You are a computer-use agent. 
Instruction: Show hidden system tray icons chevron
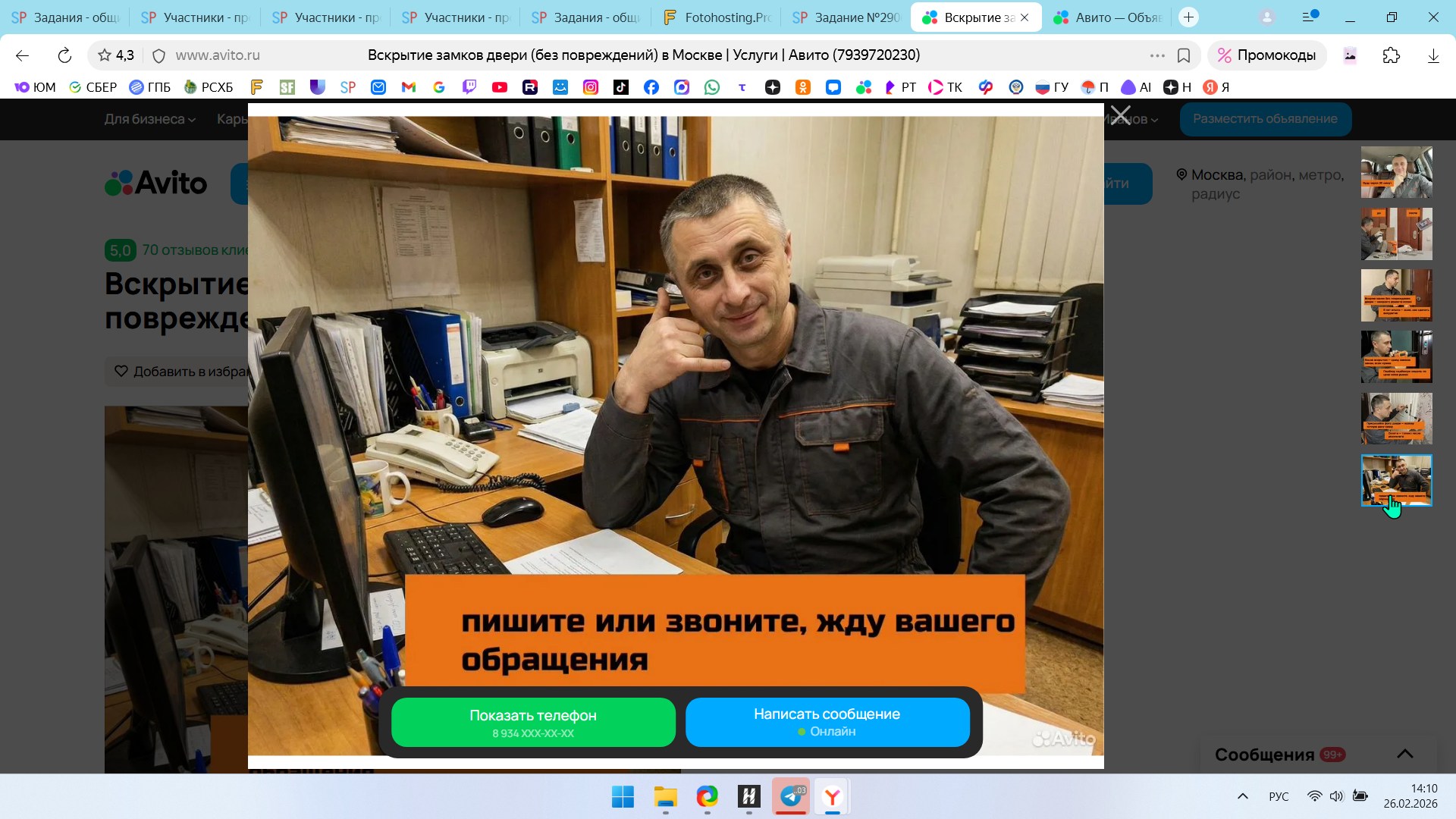[1242, 796]
